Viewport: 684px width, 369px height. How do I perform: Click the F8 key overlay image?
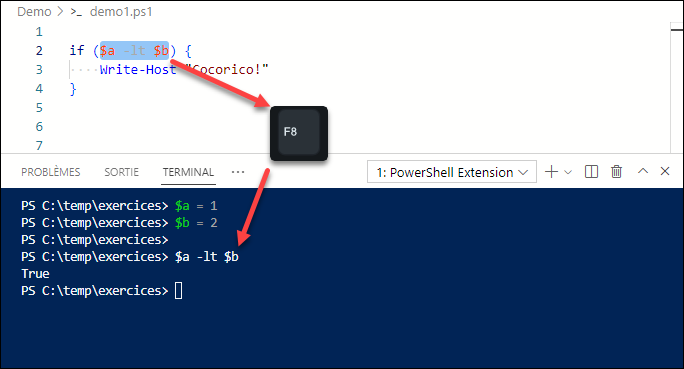tap(299, 133)
